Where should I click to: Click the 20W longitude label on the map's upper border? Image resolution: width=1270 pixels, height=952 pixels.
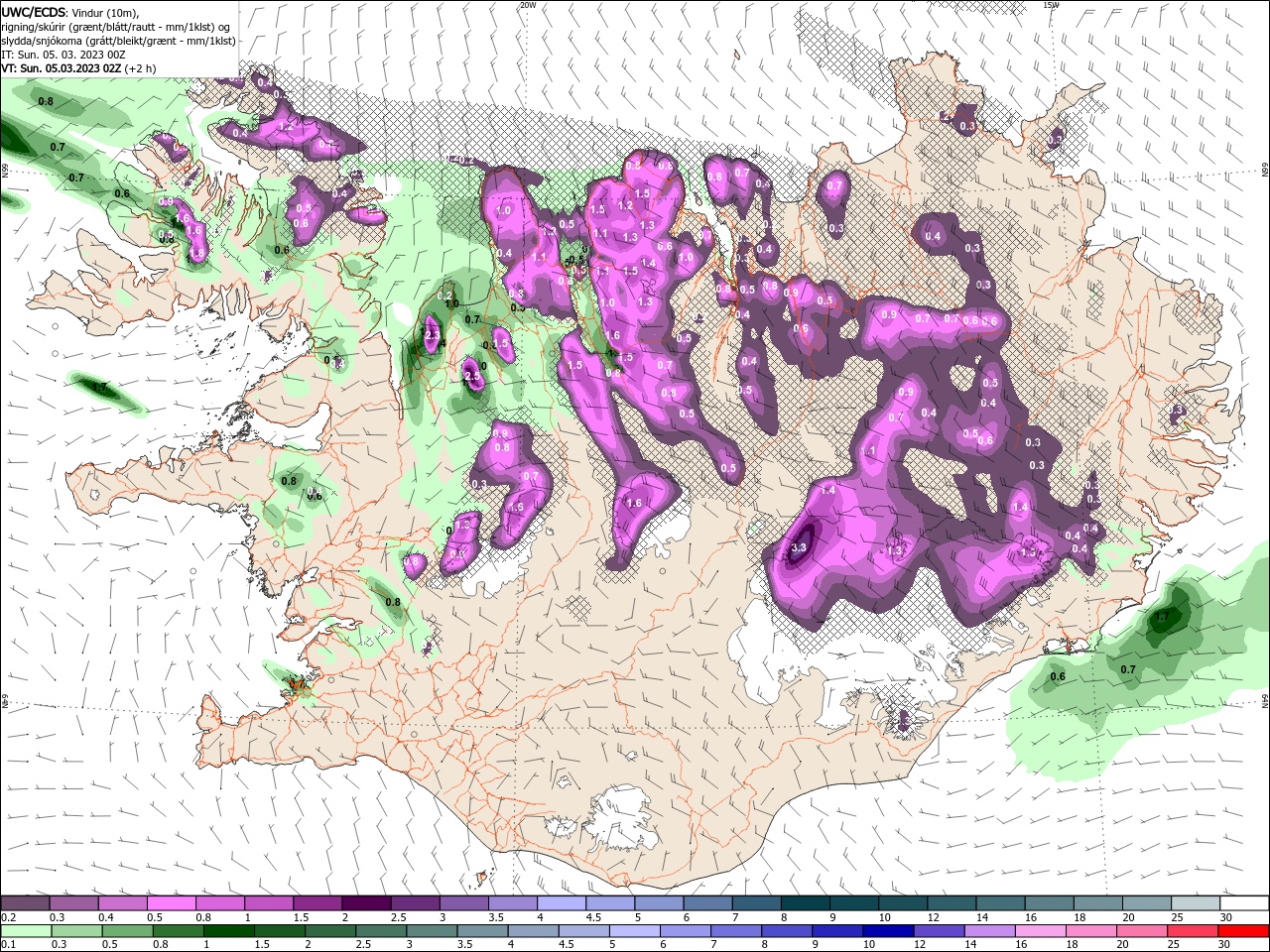coord(528,5)
